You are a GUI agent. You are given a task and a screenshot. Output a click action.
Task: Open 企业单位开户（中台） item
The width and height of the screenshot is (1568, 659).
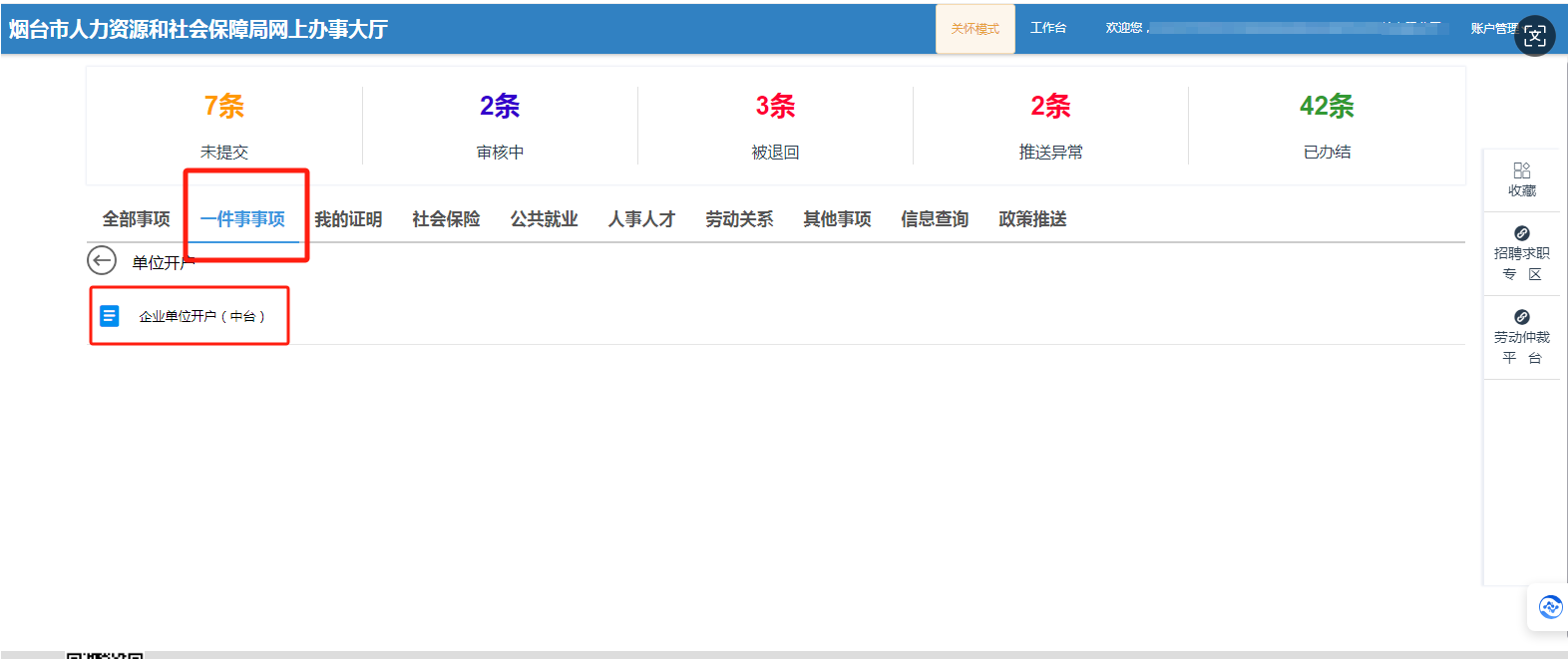point(201,316)
